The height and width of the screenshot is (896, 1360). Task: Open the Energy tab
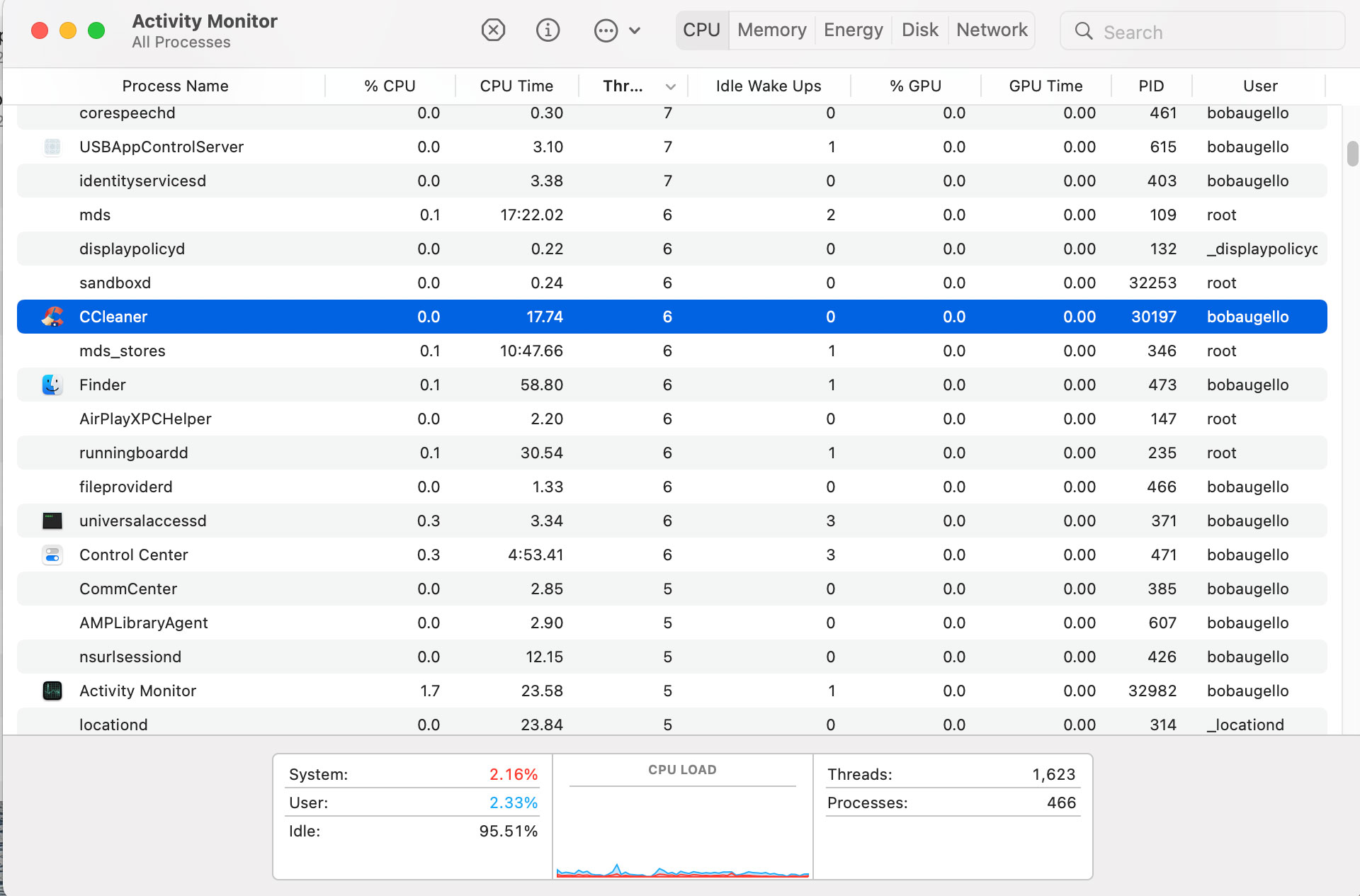click(853, 30)
